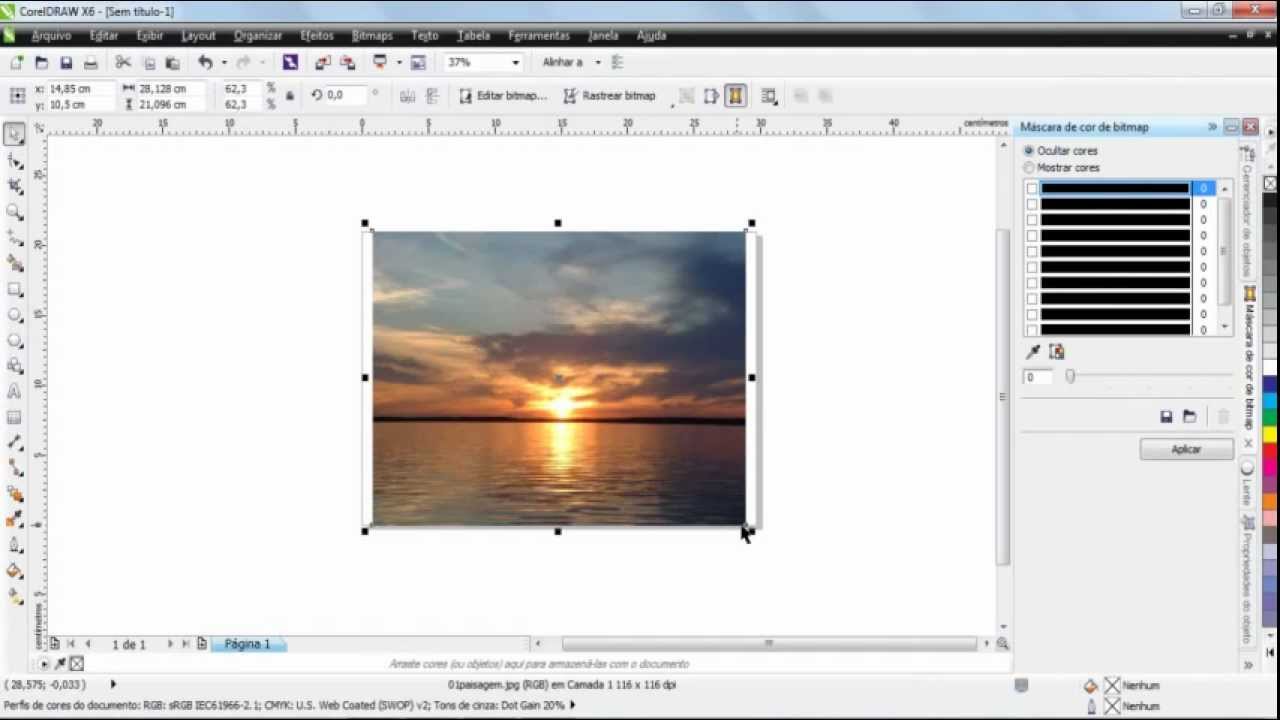Click the Editar bitmap button
The image size is (1280, 720).
[x=503, y=96]
